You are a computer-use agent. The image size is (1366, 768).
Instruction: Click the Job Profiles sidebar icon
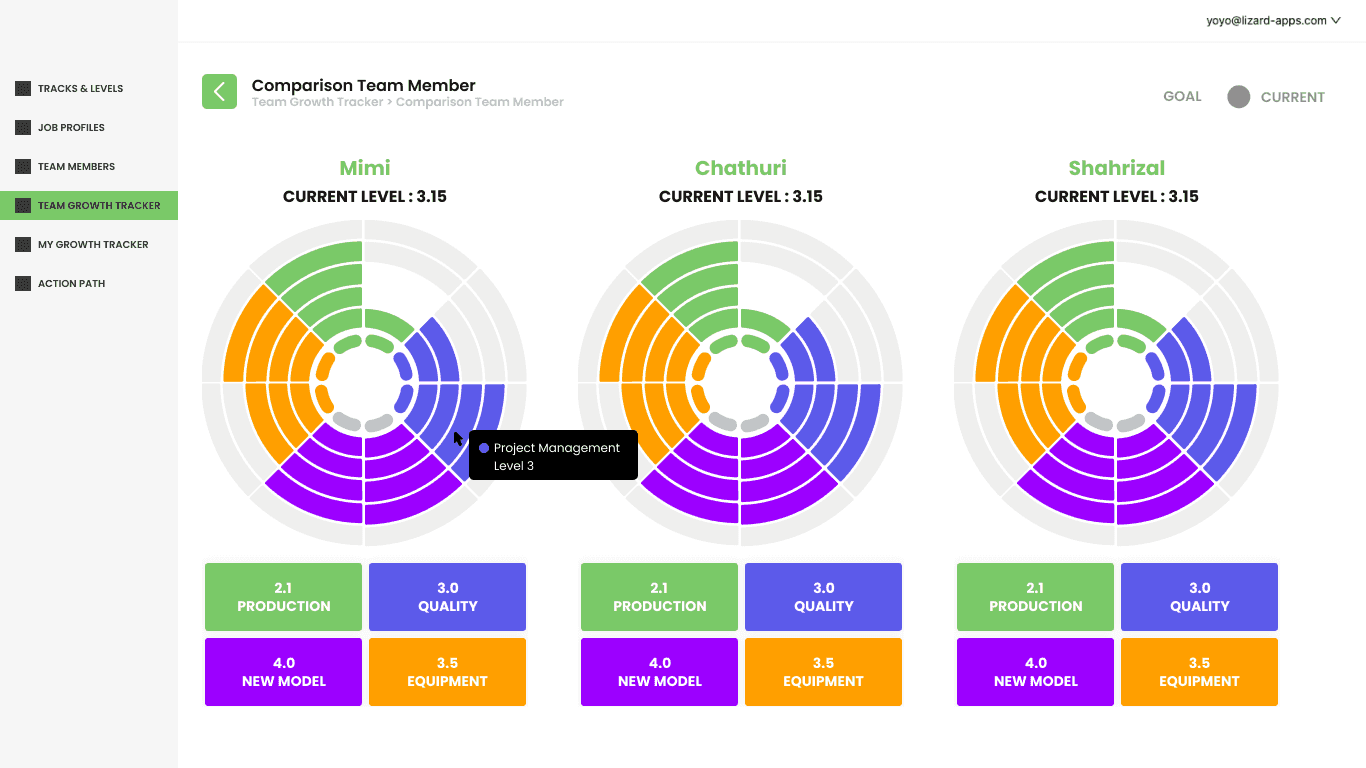click(23, 127)
